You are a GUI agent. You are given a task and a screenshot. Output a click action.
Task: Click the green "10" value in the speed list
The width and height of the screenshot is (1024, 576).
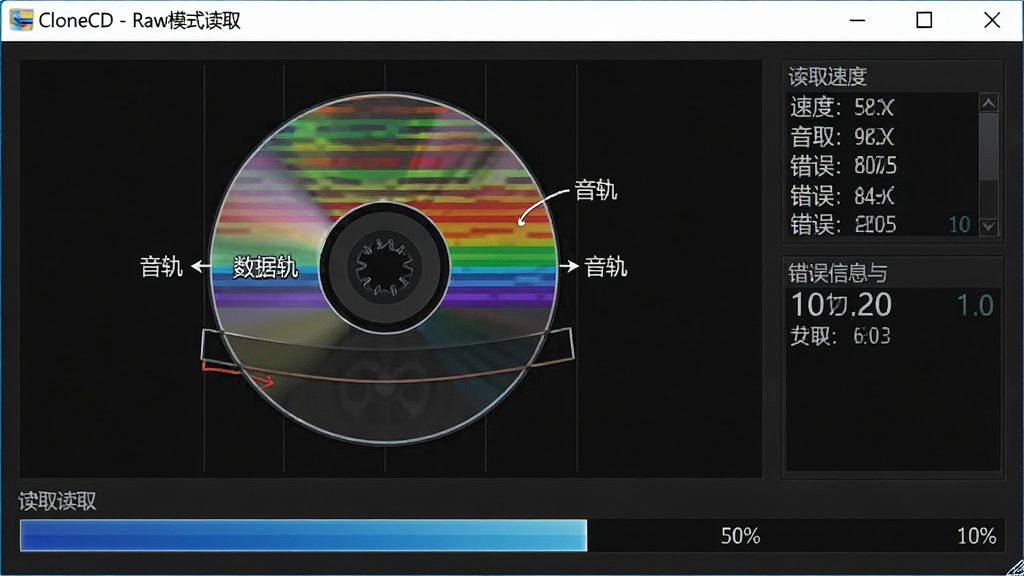tap(959, 225)
